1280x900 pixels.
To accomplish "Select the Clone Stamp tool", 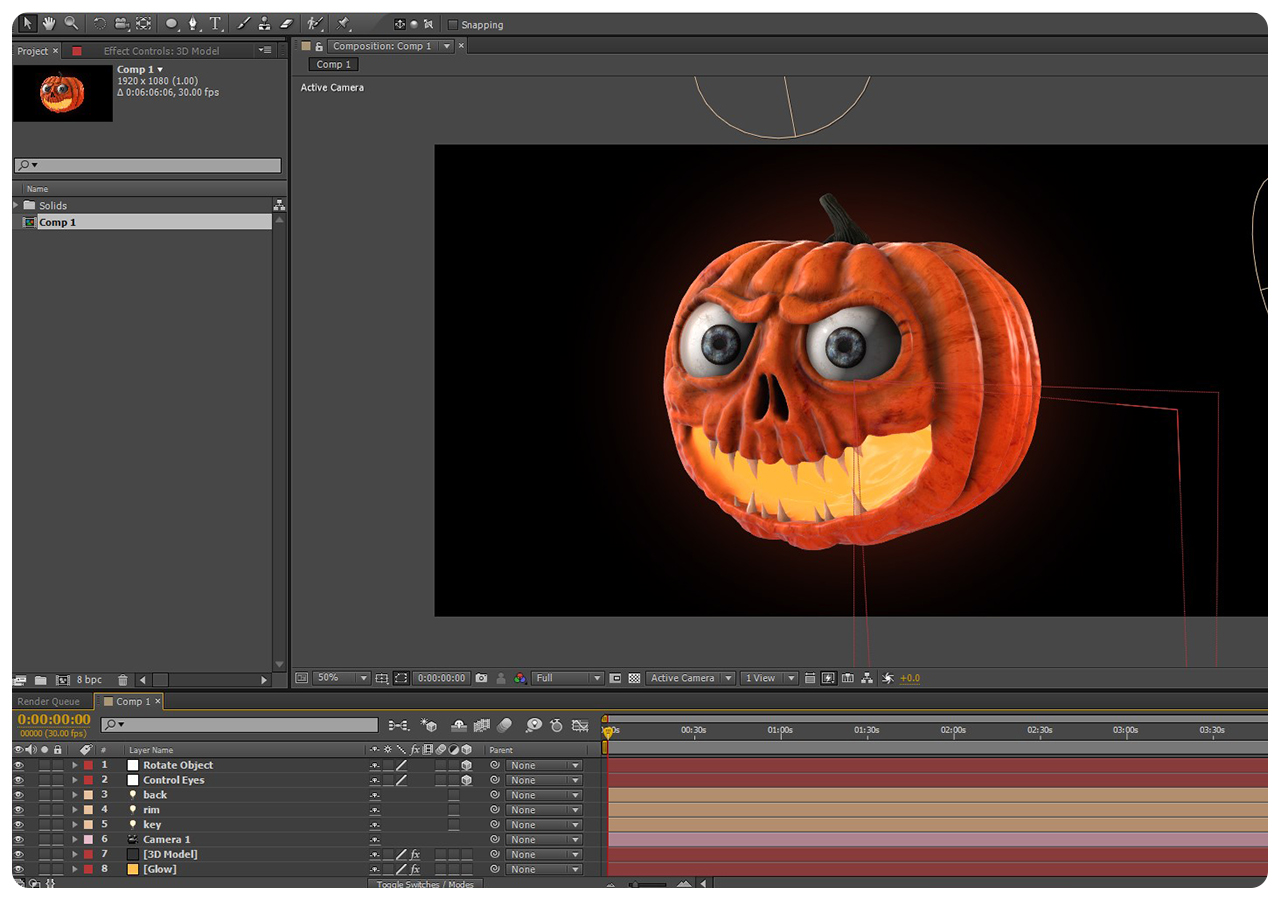I will click(264, 23).
